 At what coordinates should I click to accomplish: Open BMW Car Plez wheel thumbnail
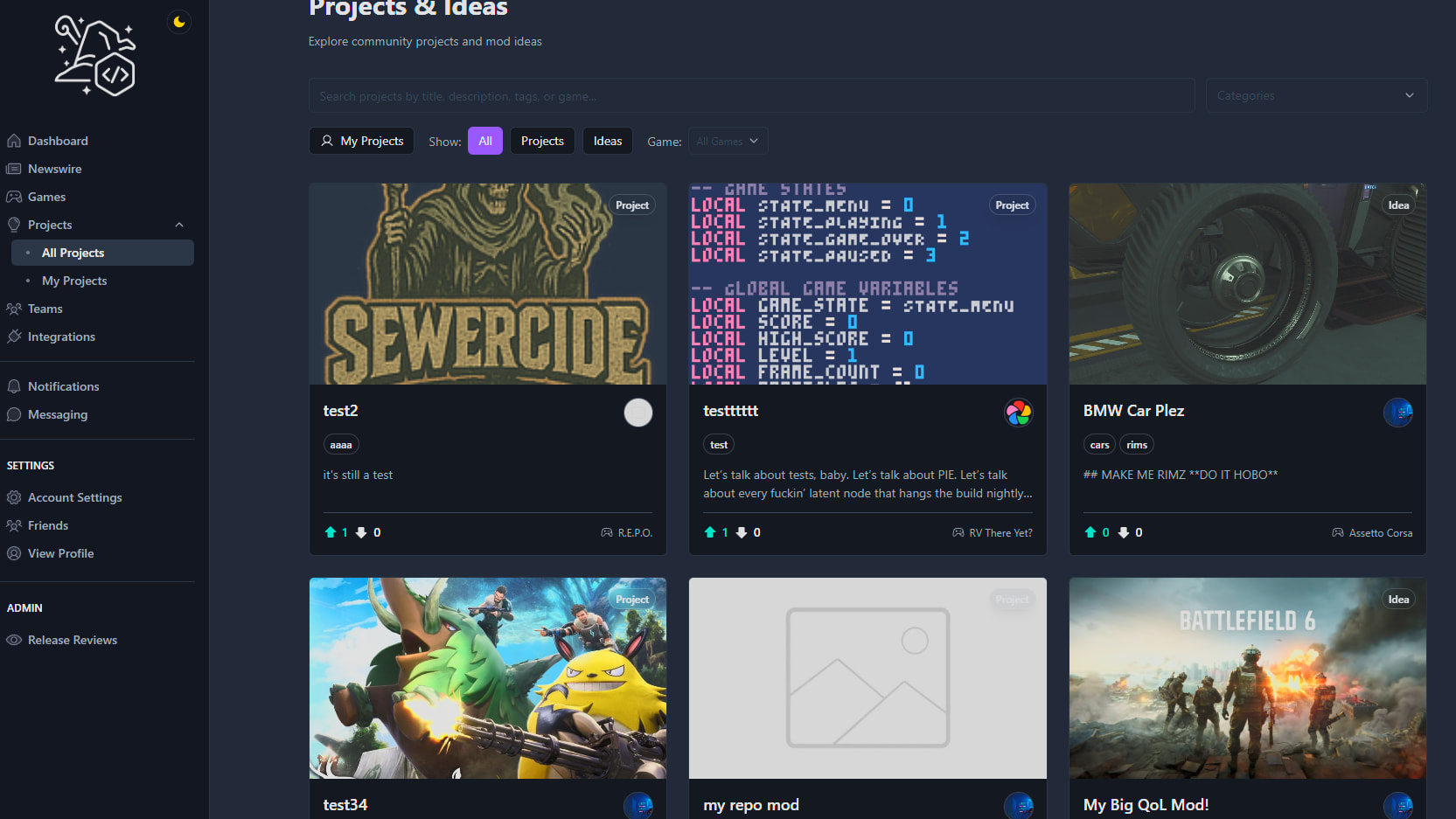pos(1248,284)
